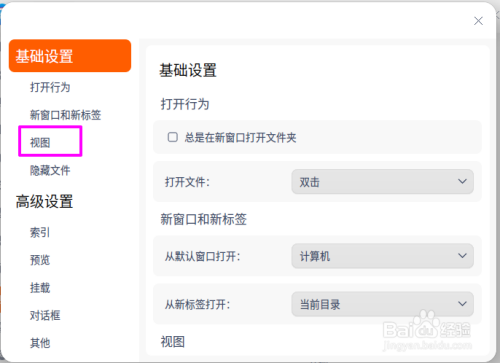Expand the 从默认窗口打开 dropdown showing 计算机
This screenshot has height=363, width=500.
[x=382, y=256]
